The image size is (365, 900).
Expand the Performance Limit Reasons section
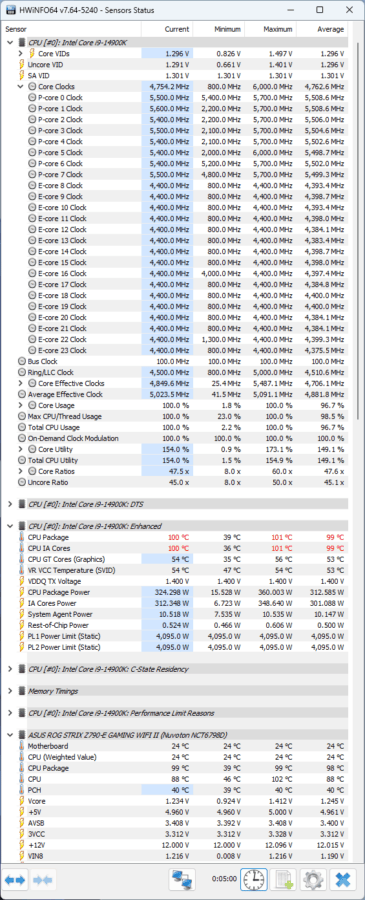click(x=10, y=713)
